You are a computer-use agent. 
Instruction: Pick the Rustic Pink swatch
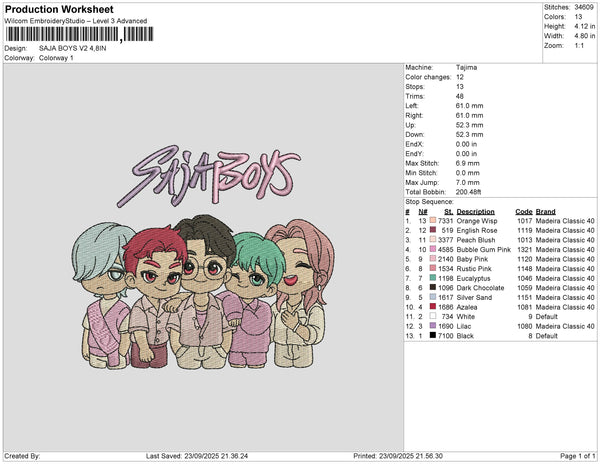coord(433,268)
